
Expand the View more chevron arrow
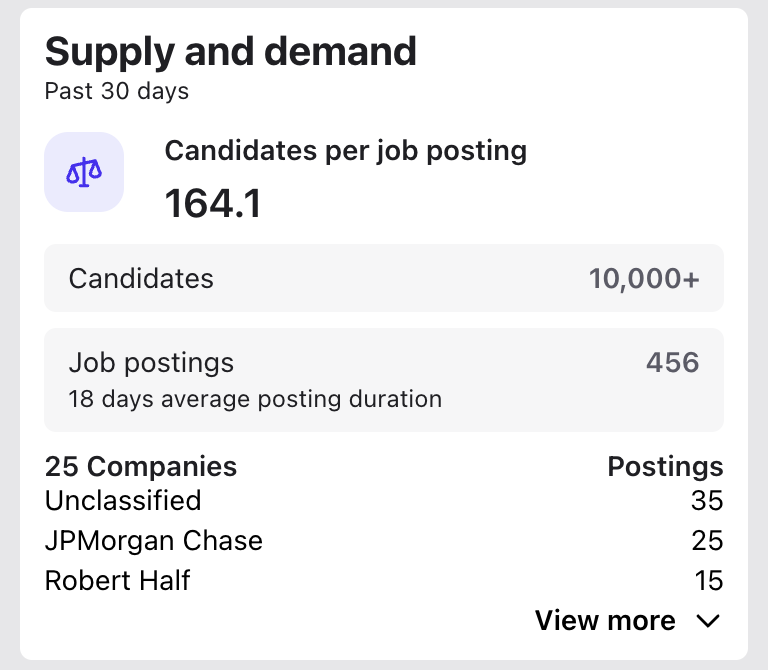click(707, 621)
